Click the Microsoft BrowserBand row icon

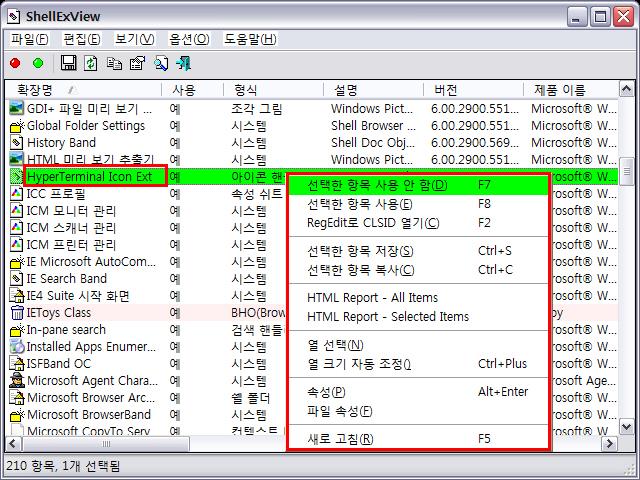(x=16, y=415)
